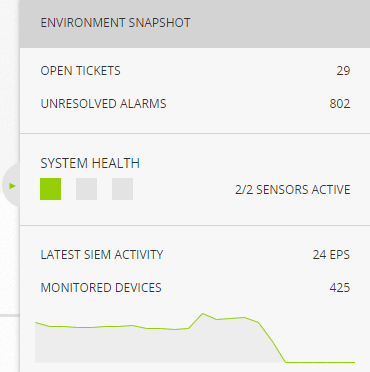This screenshot has height=372, width=370.
Task: Click the third gray system health square
Action: click(122, 189)
